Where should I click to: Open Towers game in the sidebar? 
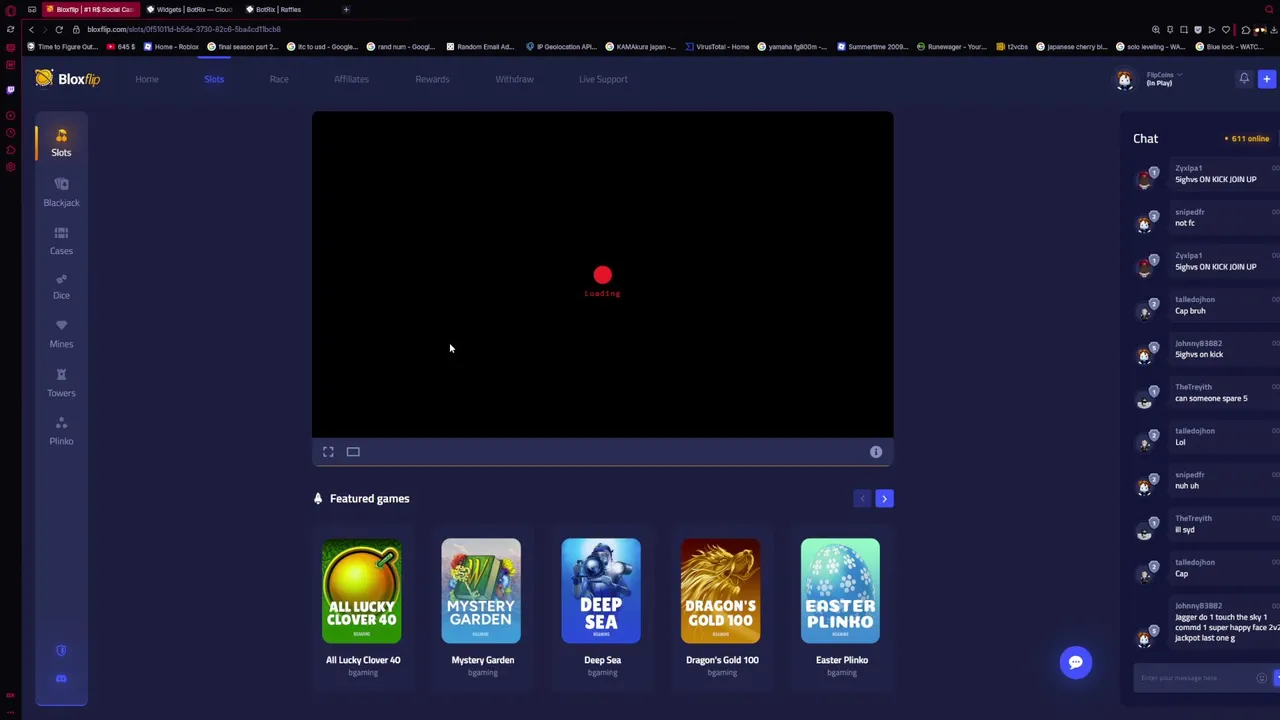(61, 383)
